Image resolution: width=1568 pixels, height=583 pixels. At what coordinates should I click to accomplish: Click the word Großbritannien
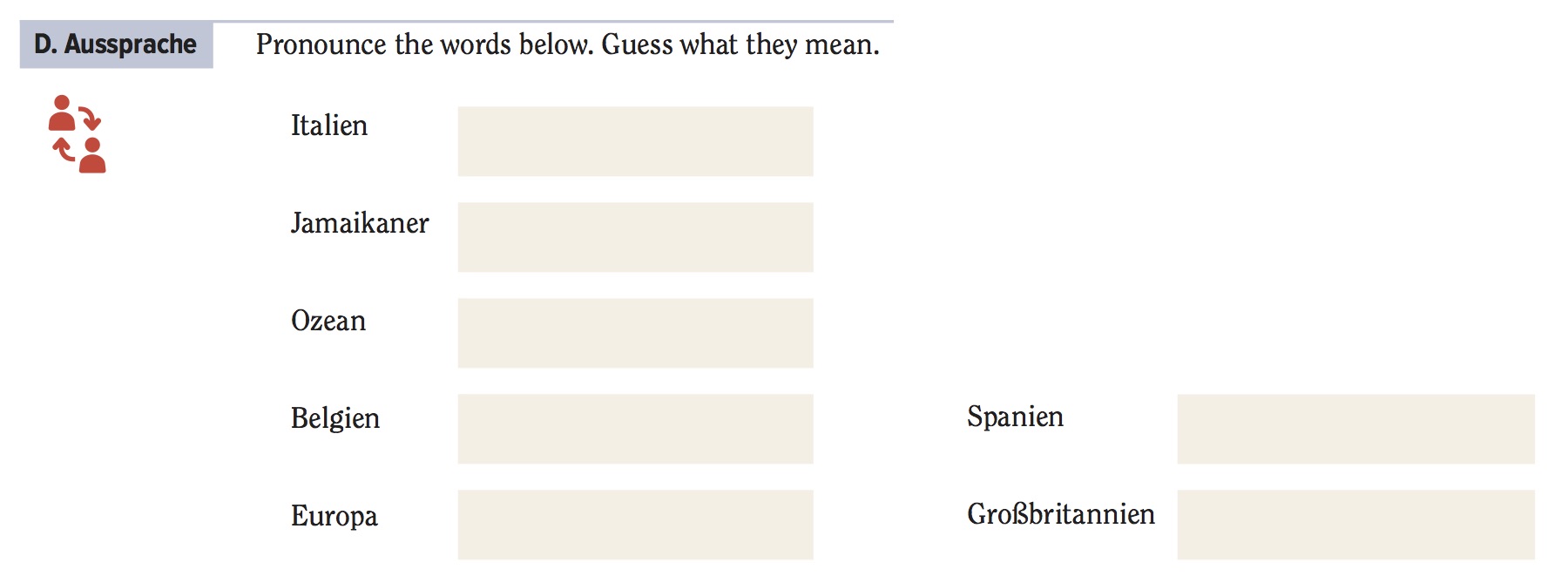point(1061,514)
